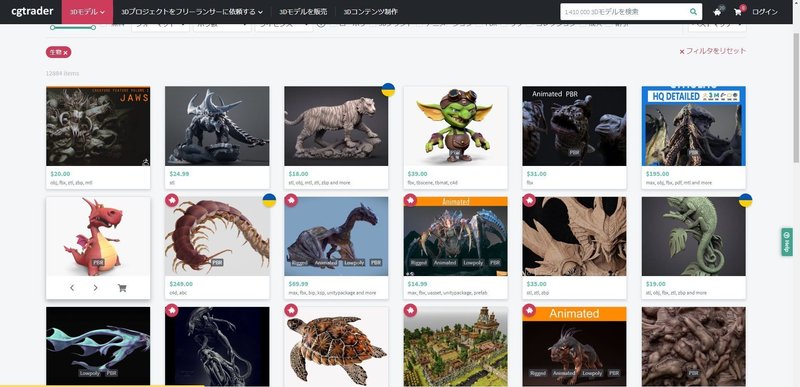The image size is (800, 387).
Task: Open the Animated spider creature thumbnail
Action: click(455, 237)
